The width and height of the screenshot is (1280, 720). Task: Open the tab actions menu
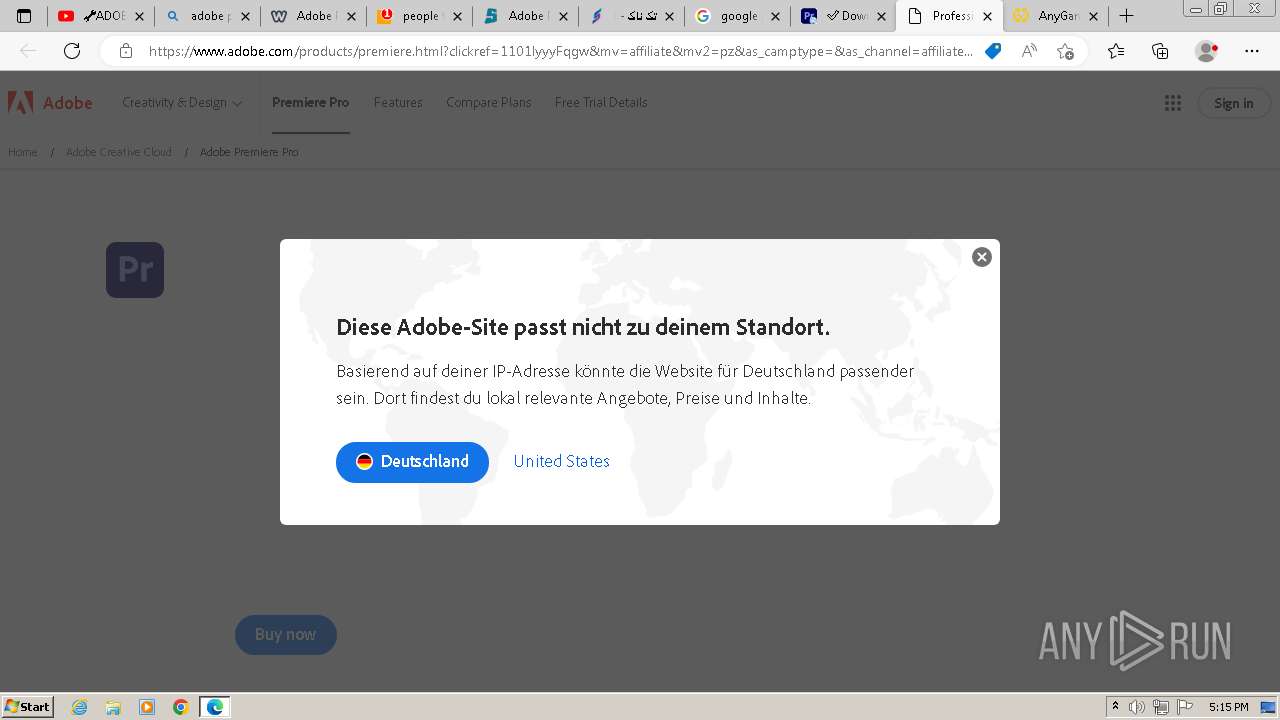tap(24, 16)
